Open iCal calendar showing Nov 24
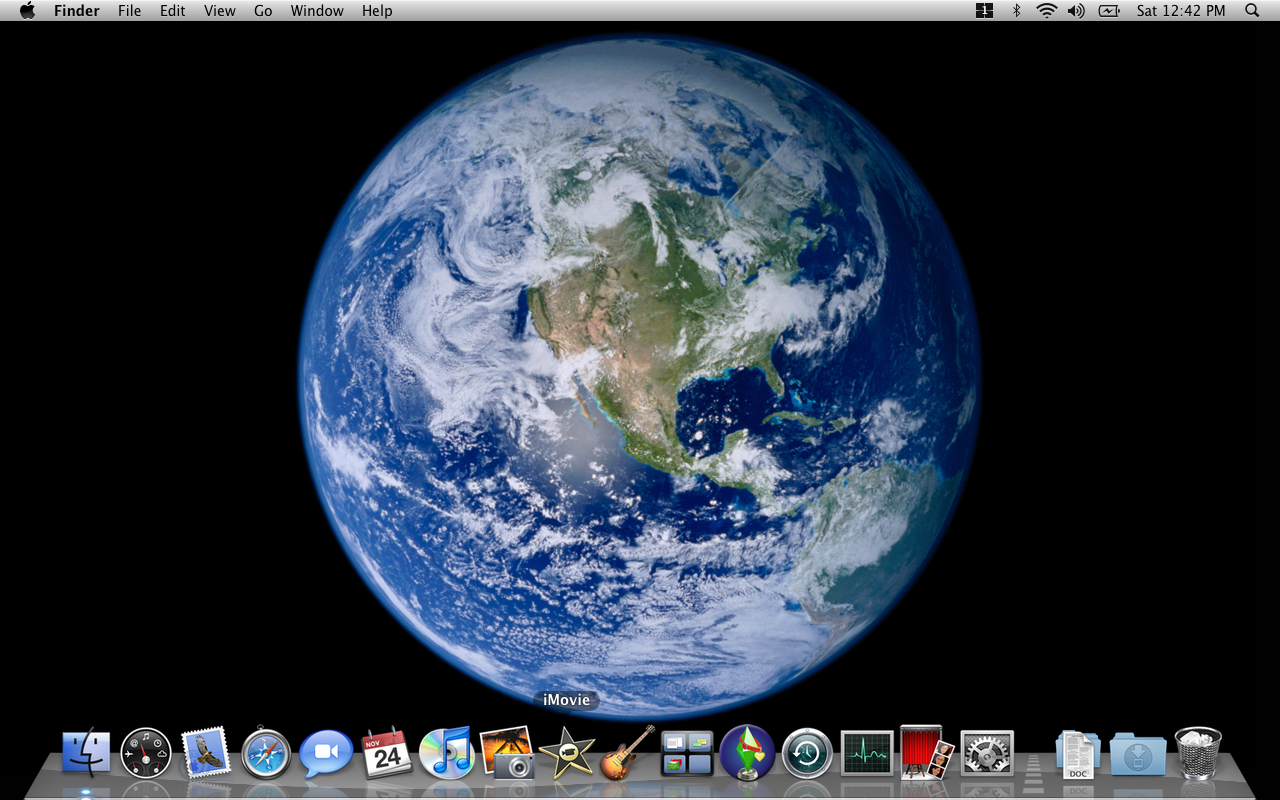 coord(387,753)
